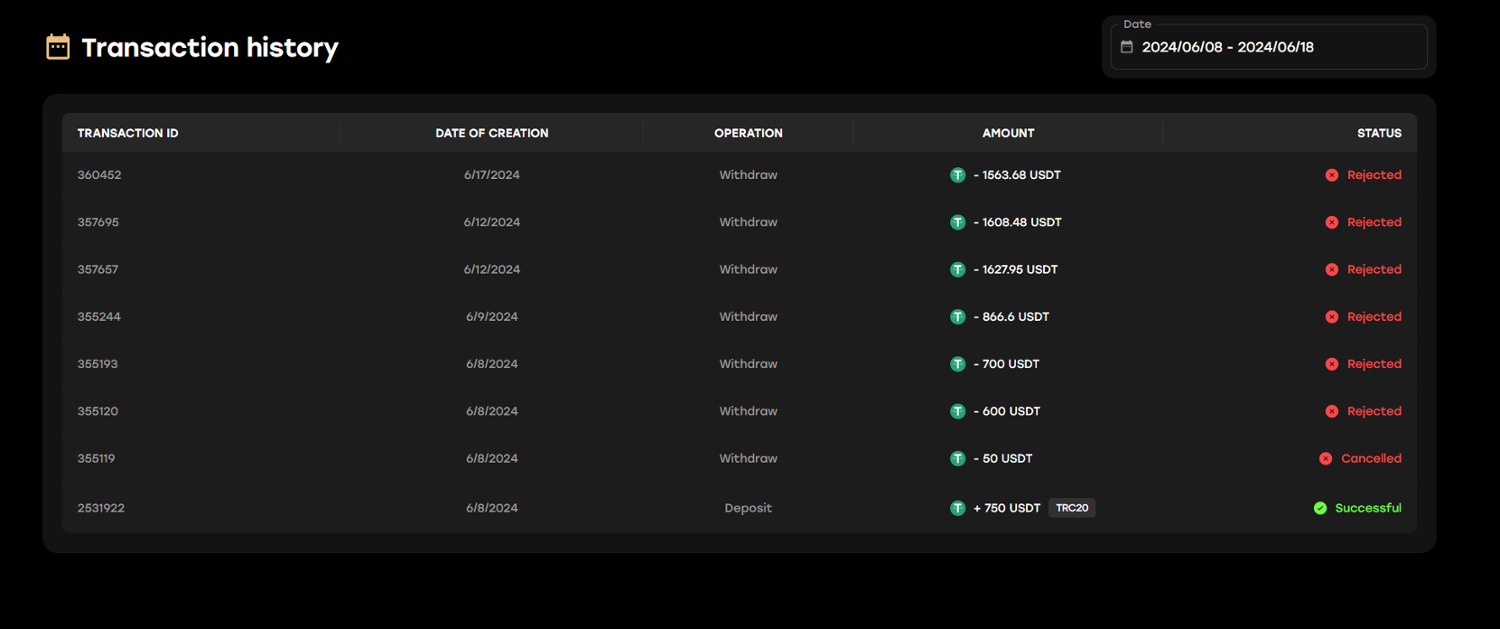1500x629 pixels.
Task: Click the small calendar icon in Date field
Action: (1127, 47)
